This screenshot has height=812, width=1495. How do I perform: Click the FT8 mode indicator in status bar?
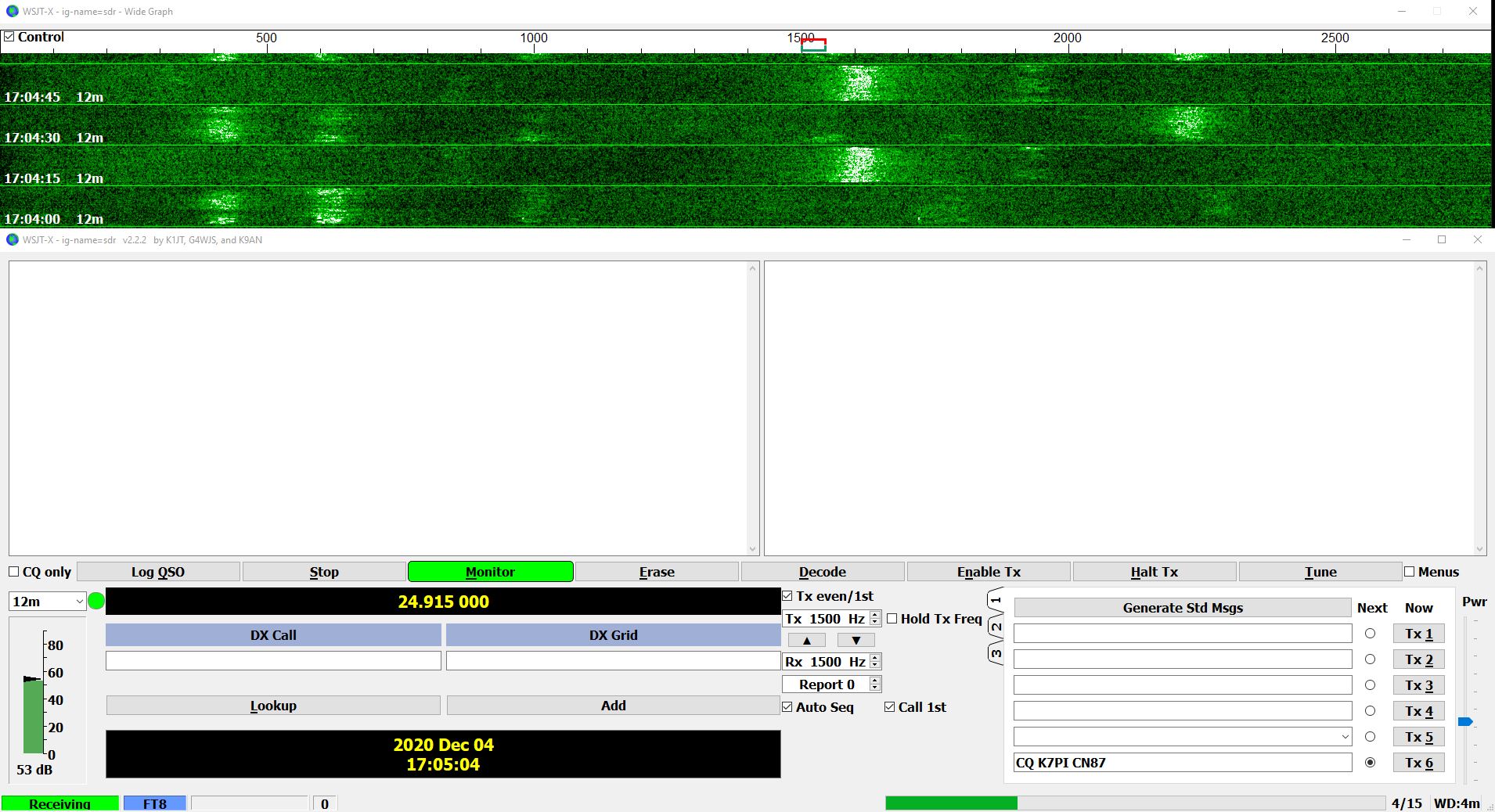[155, 803]
